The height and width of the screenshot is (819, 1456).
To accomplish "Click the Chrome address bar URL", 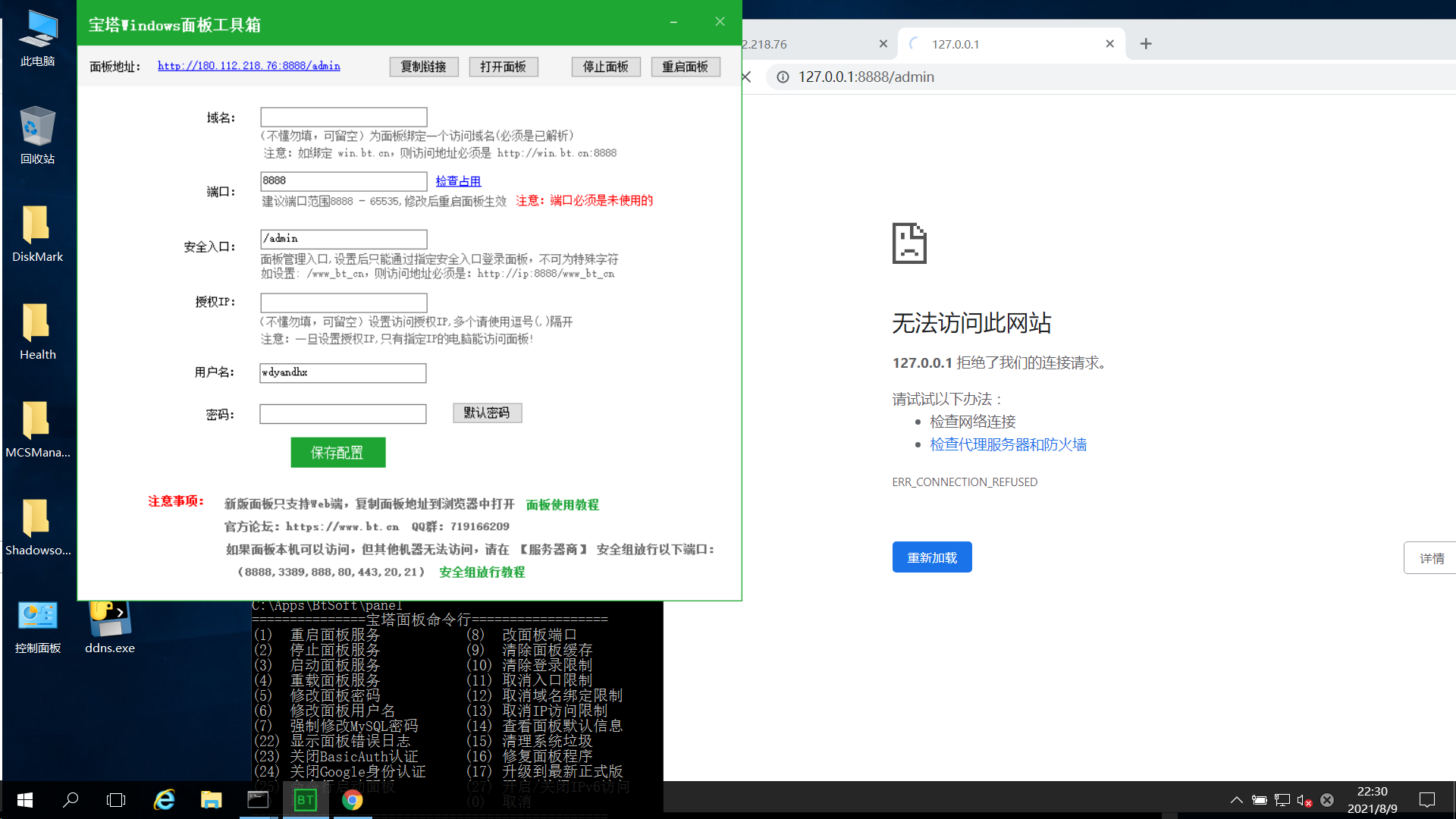I will point(866,77).
